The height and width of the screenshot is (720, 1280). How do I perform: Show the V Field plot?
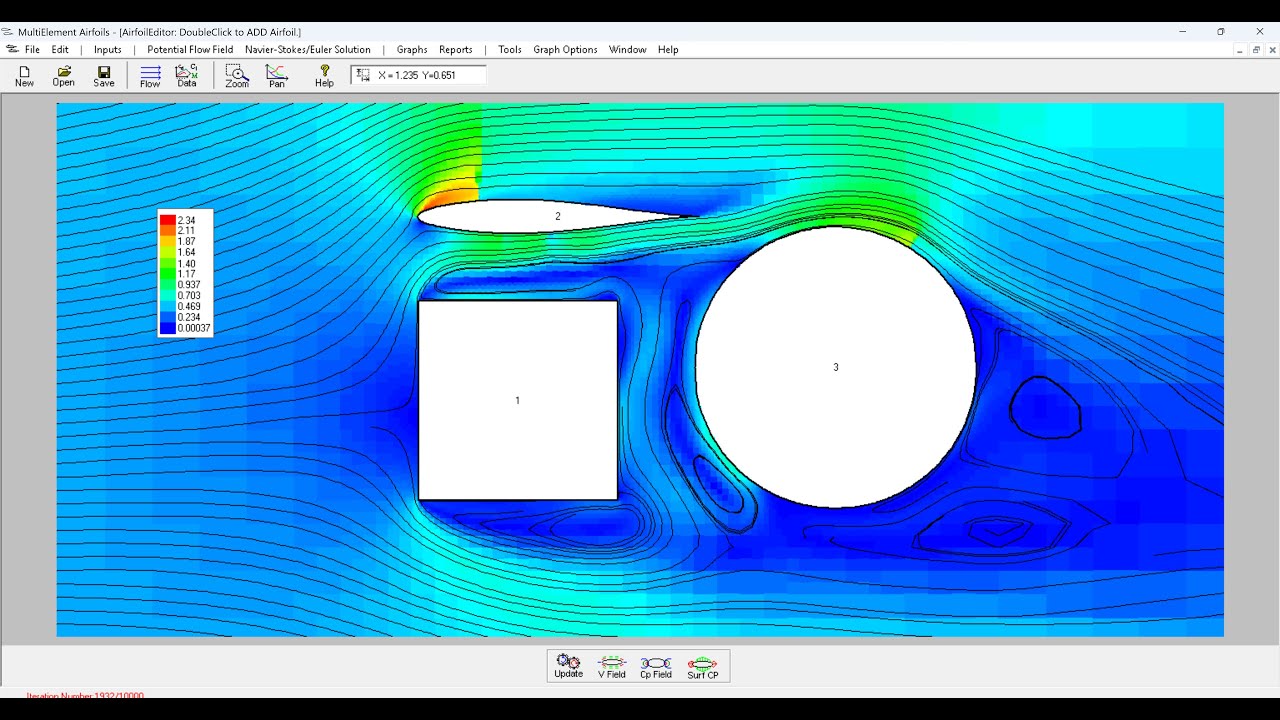[612, 667]
